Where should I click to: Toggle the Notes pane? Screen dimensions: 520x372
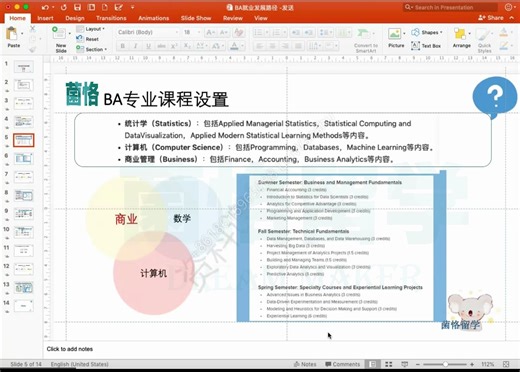point(305,364)
